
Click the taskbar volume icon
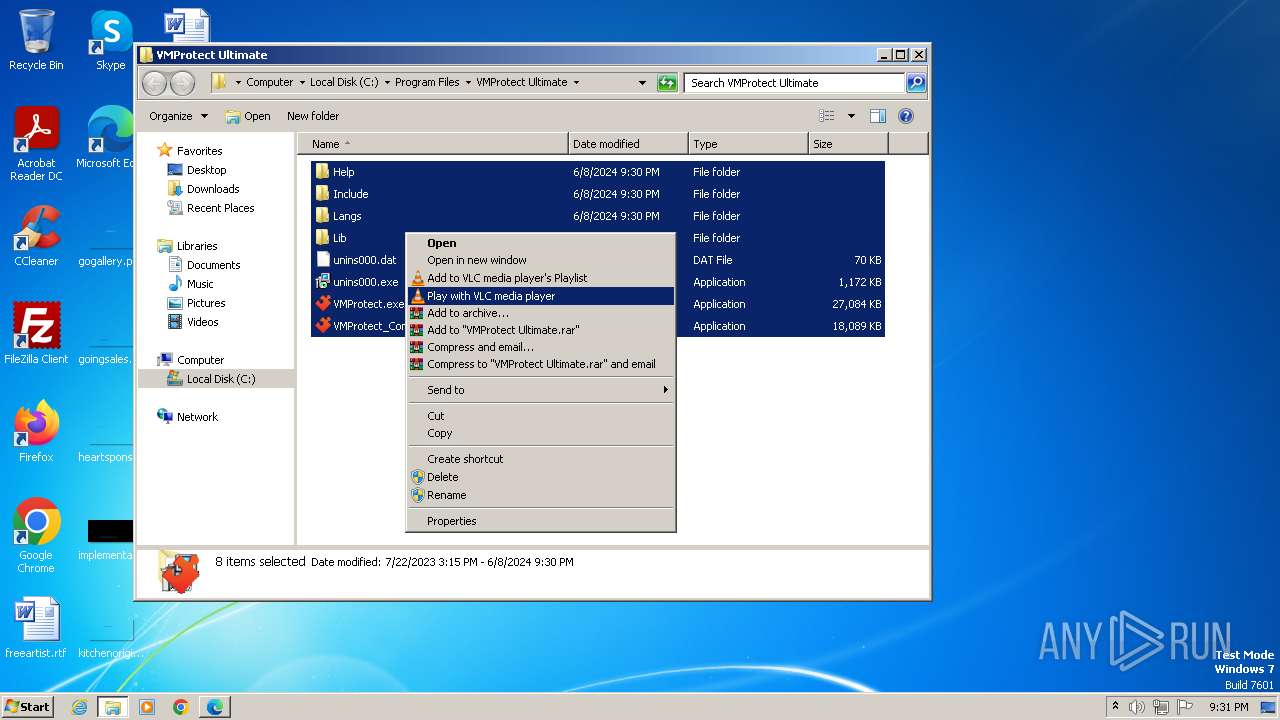pos(1137,707)
